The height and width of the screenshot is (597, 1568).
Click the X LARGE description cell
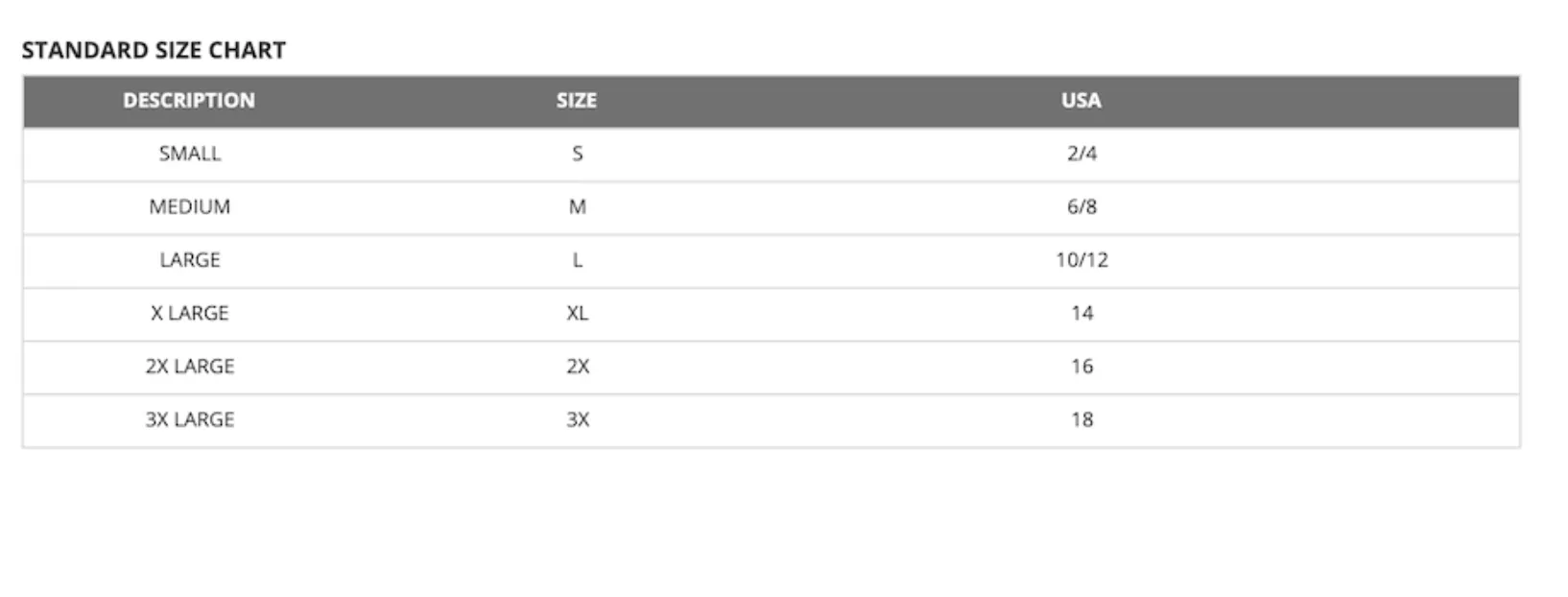tap(190, 313)
